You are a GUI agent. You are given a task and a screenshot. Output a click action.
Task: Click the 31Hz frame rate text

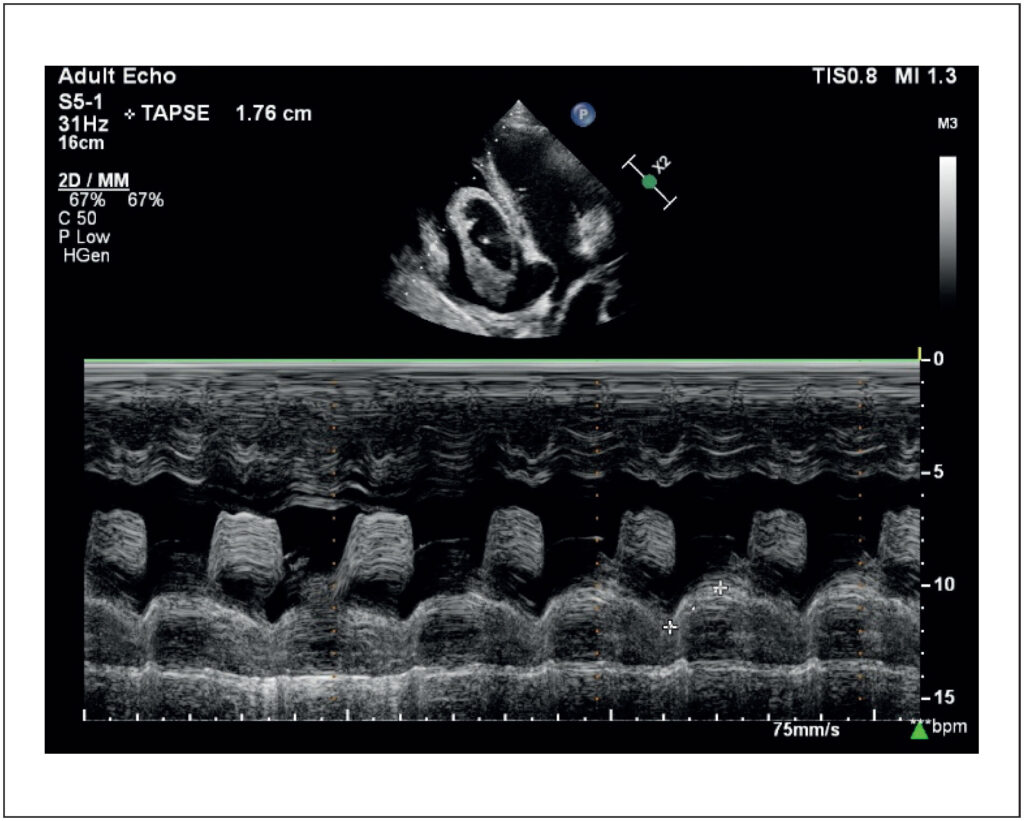point(84,123)
